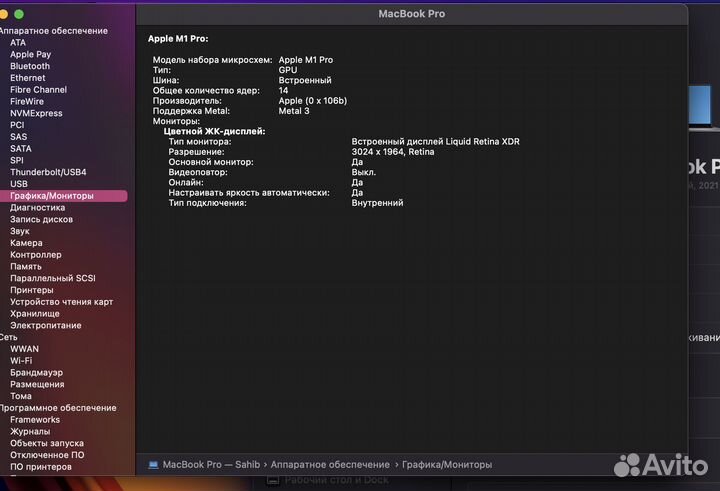Select Хранилище in the sidebar
This screenshot has height=491, width=720.
click(35, 314)
